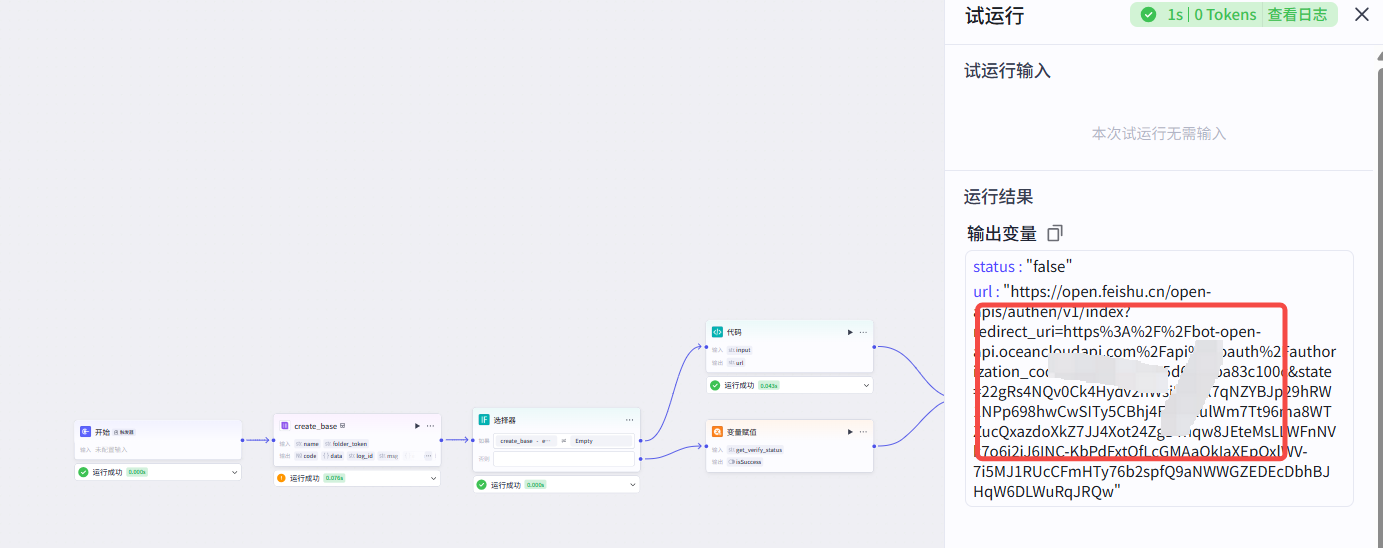Click the code output tag in create_base
The width and height of the screenshot is (1383, 548).
tap(306, 455)
